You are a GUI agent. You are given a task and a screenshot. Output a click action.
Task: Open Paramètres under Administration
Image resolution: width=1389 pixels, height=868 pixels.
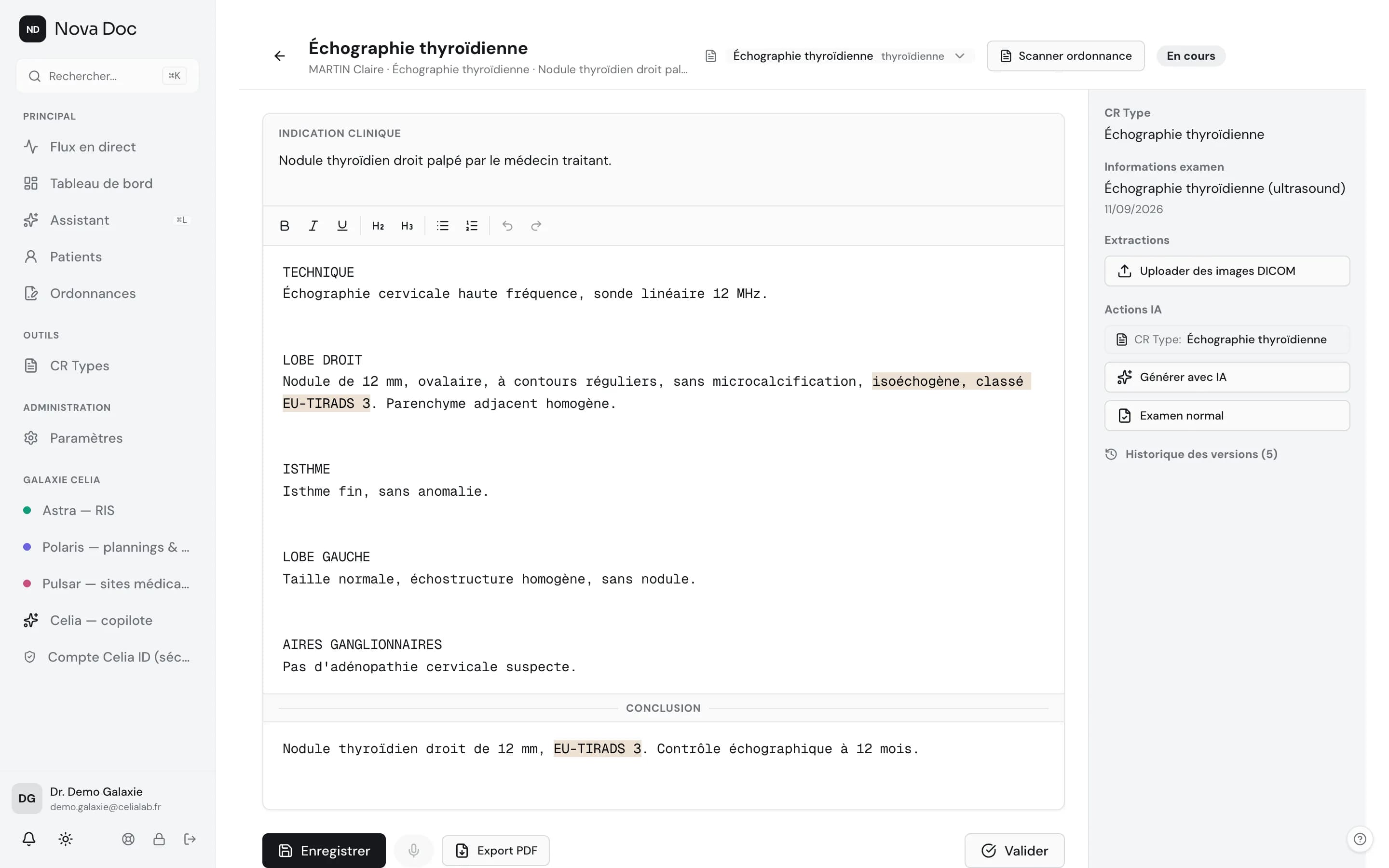(108, 438)
